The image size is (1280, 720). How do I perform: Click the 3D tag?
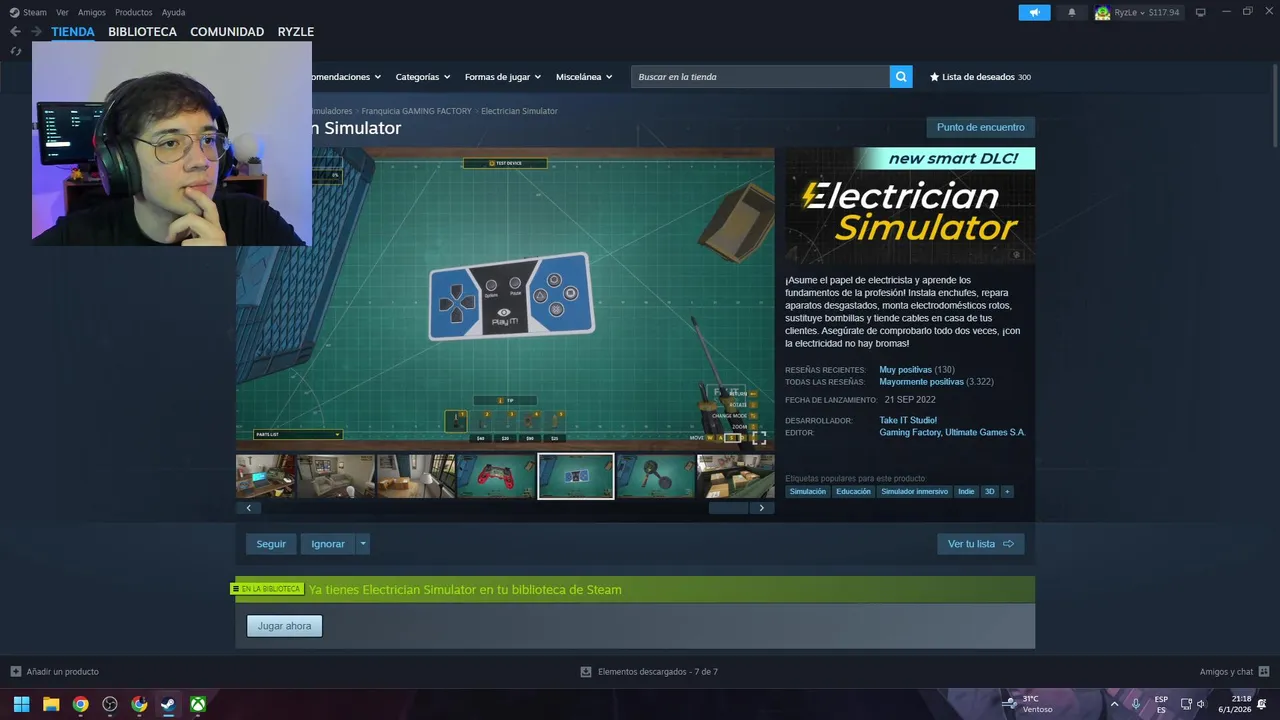click(x=990, y=492)
